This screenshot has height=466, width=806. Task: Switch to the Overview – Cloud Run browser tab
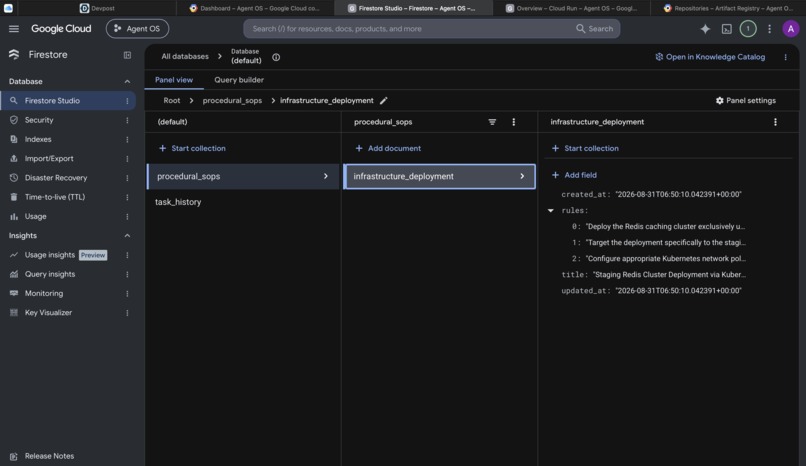(571, 8)
